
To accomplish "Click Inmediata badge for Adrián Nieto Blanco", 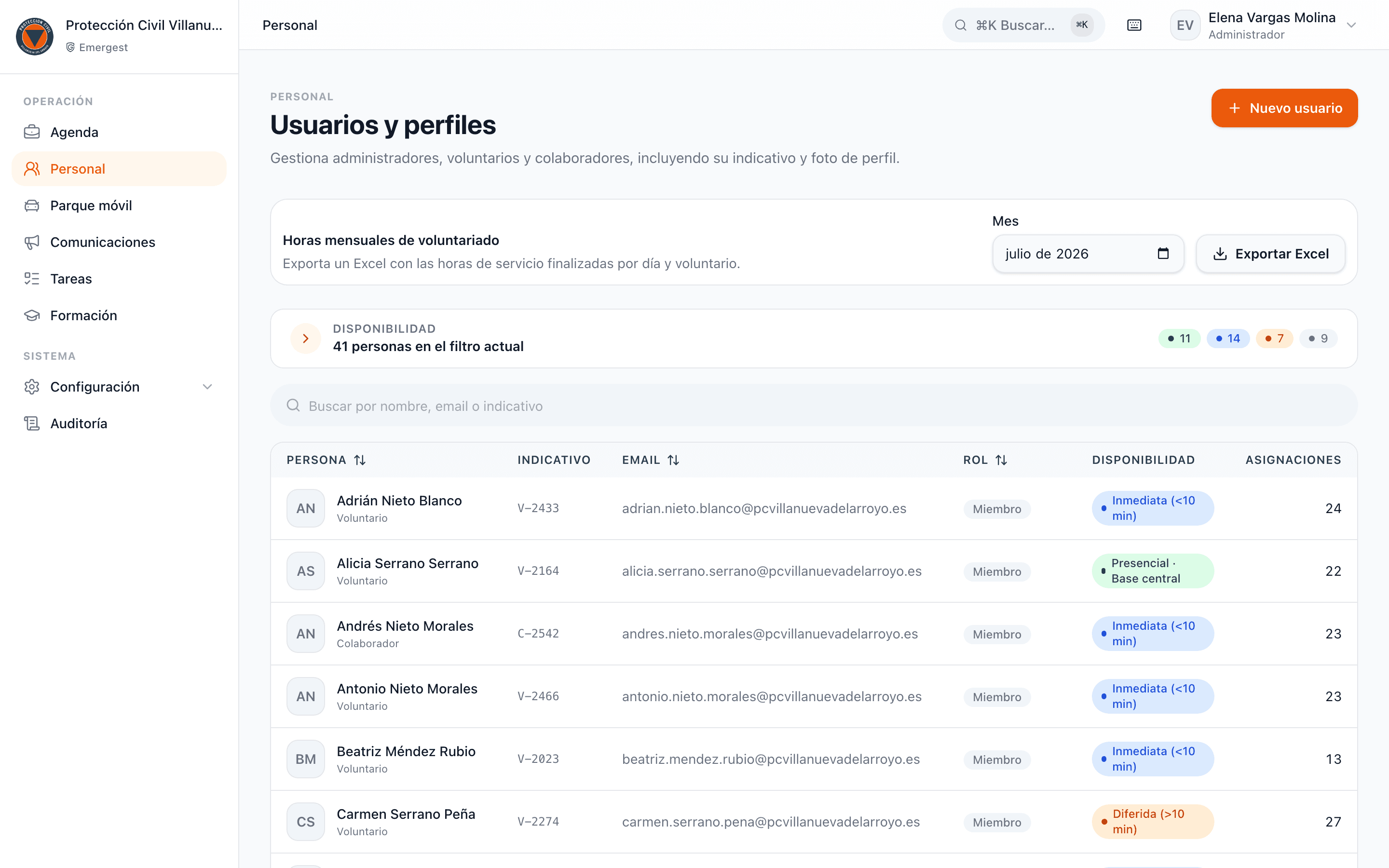I will click(1153, 508).
